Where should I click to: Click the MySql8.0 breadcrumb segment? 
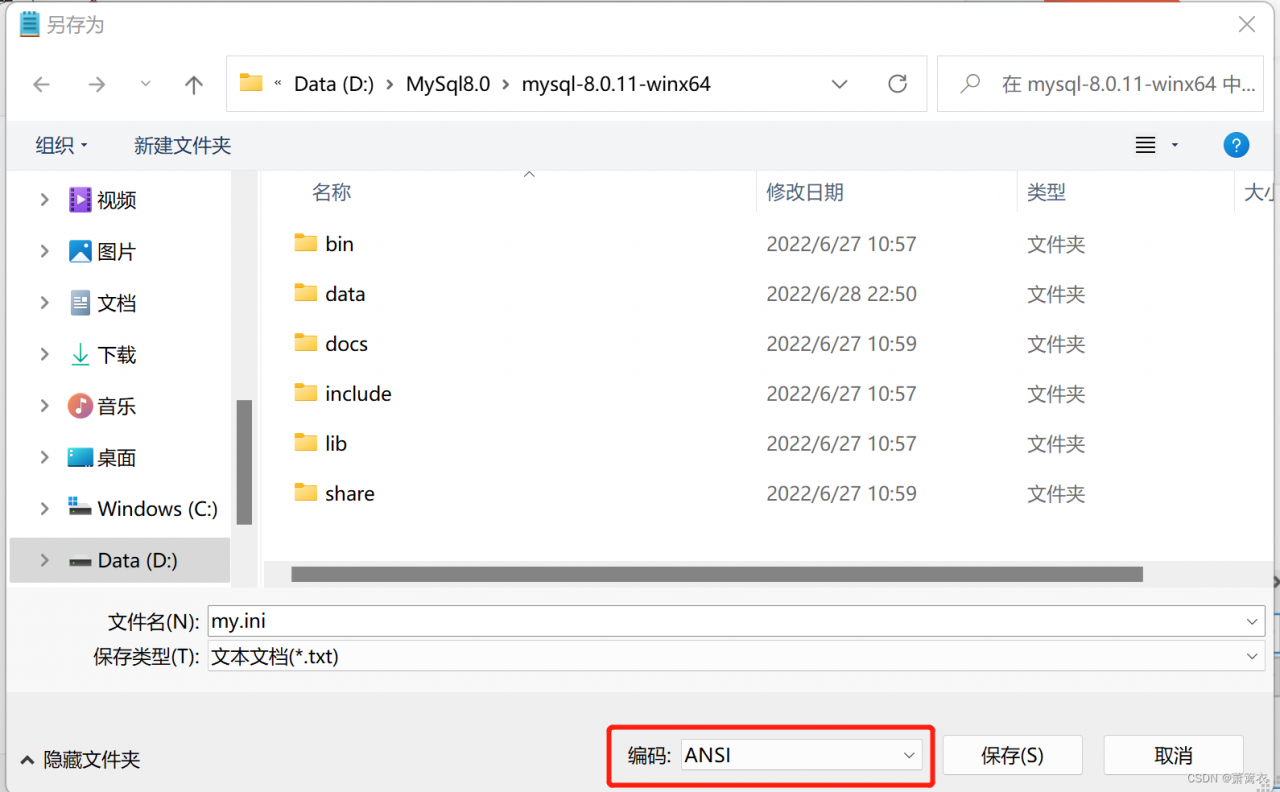pos(448,84)
